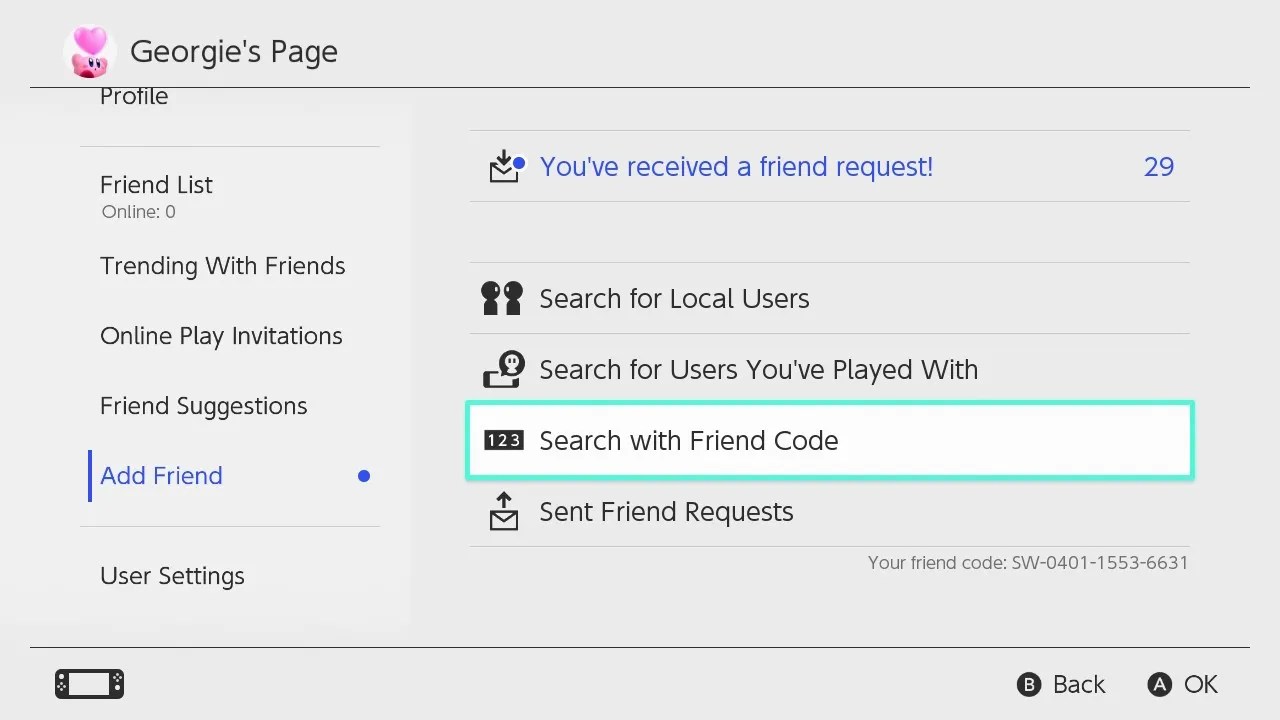Click Georgie's Kirby profile picture
The height and width of the screenshot is (720, 1280).
[91, 49]
